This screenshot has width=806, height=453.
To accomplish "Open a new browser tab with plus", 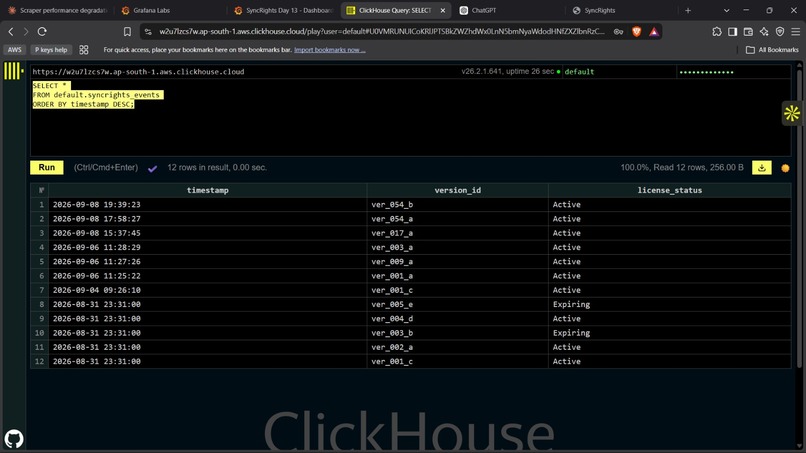I will tap(688, 10).
